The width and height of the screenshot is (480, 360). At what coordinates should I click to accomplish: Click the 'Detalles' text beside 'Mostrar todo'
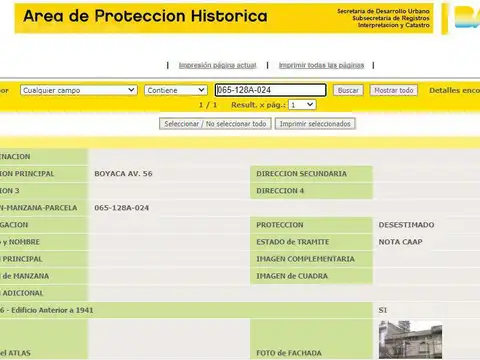[444, 90]
